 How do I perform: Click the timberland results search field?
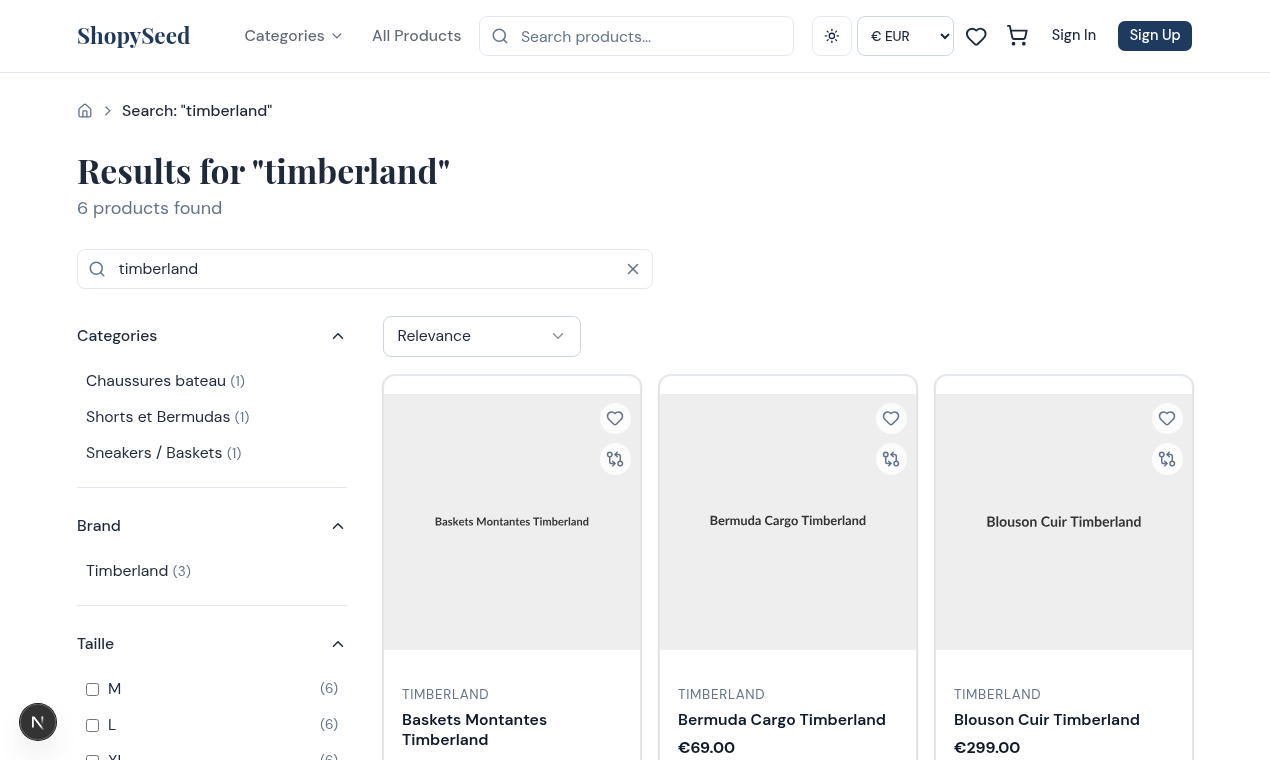pyautogui.click(x=365, y=269)
